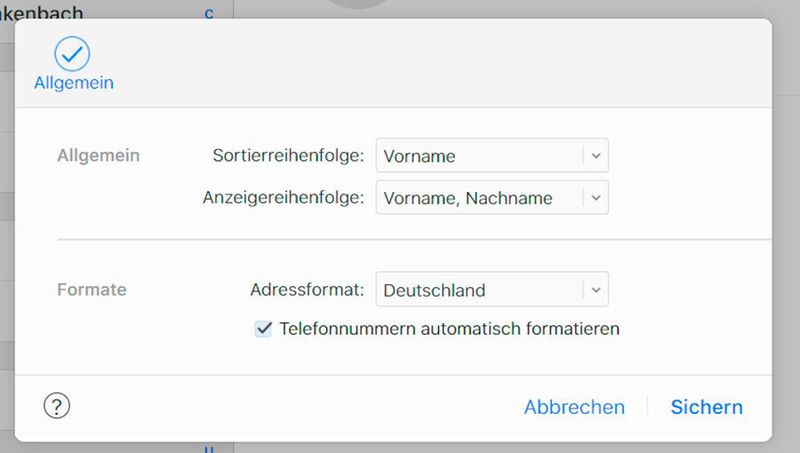Click the Allgemein tab label
The width and height of the screenshot is (800, 453).
coord(74,83)
